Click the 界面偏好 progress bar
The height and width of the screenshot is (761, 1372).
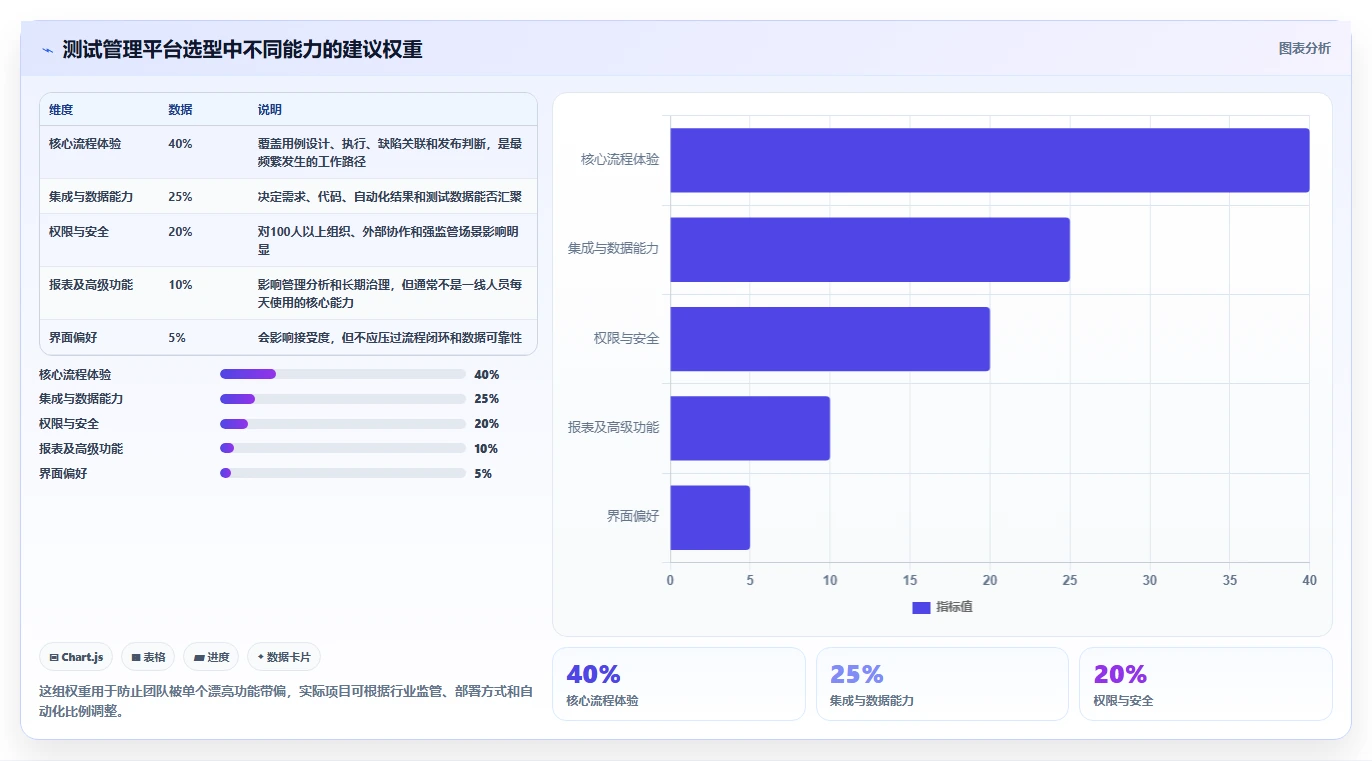point(343,473)
